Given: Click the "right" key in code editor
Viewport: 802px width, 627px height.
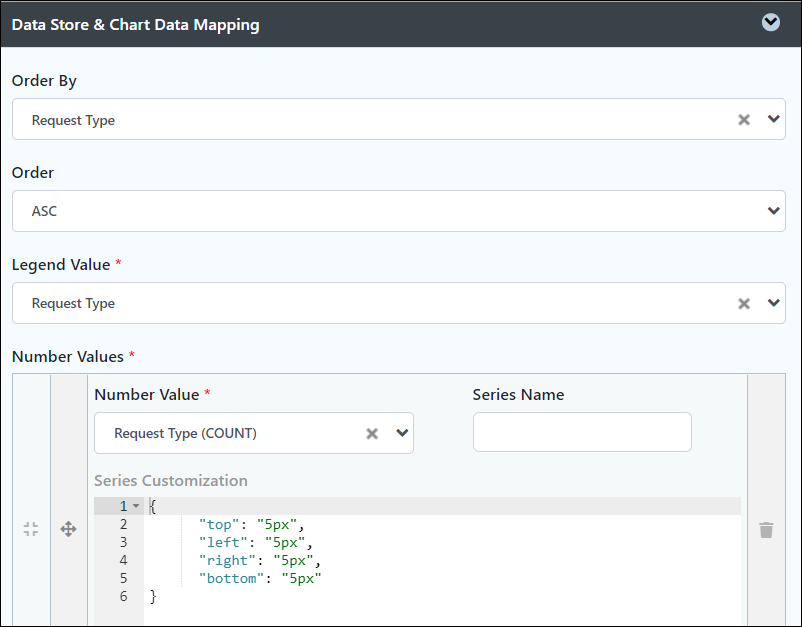Looking at the screenshot, I should click(227, 561).
